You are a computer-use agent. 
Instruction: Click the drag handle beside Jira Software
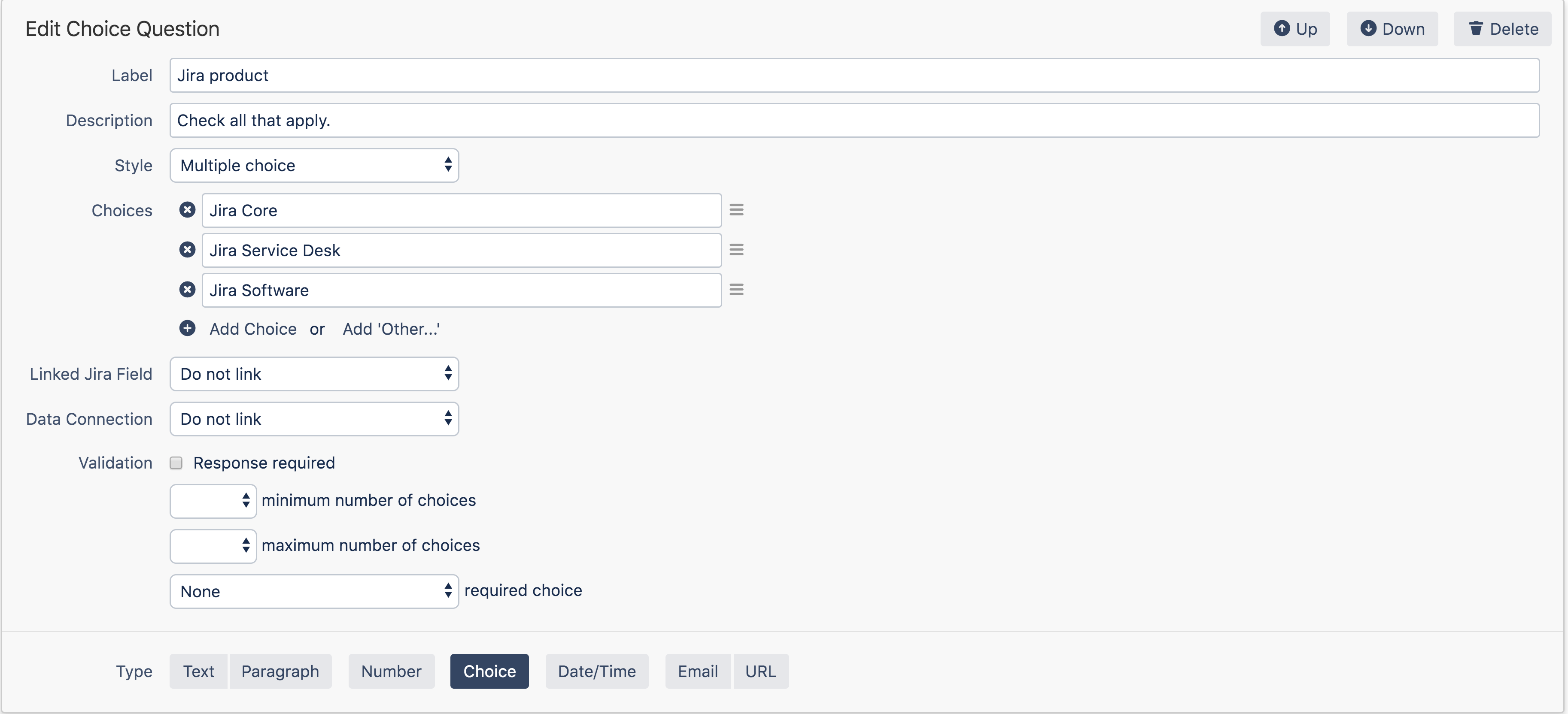tap(736, 290)
